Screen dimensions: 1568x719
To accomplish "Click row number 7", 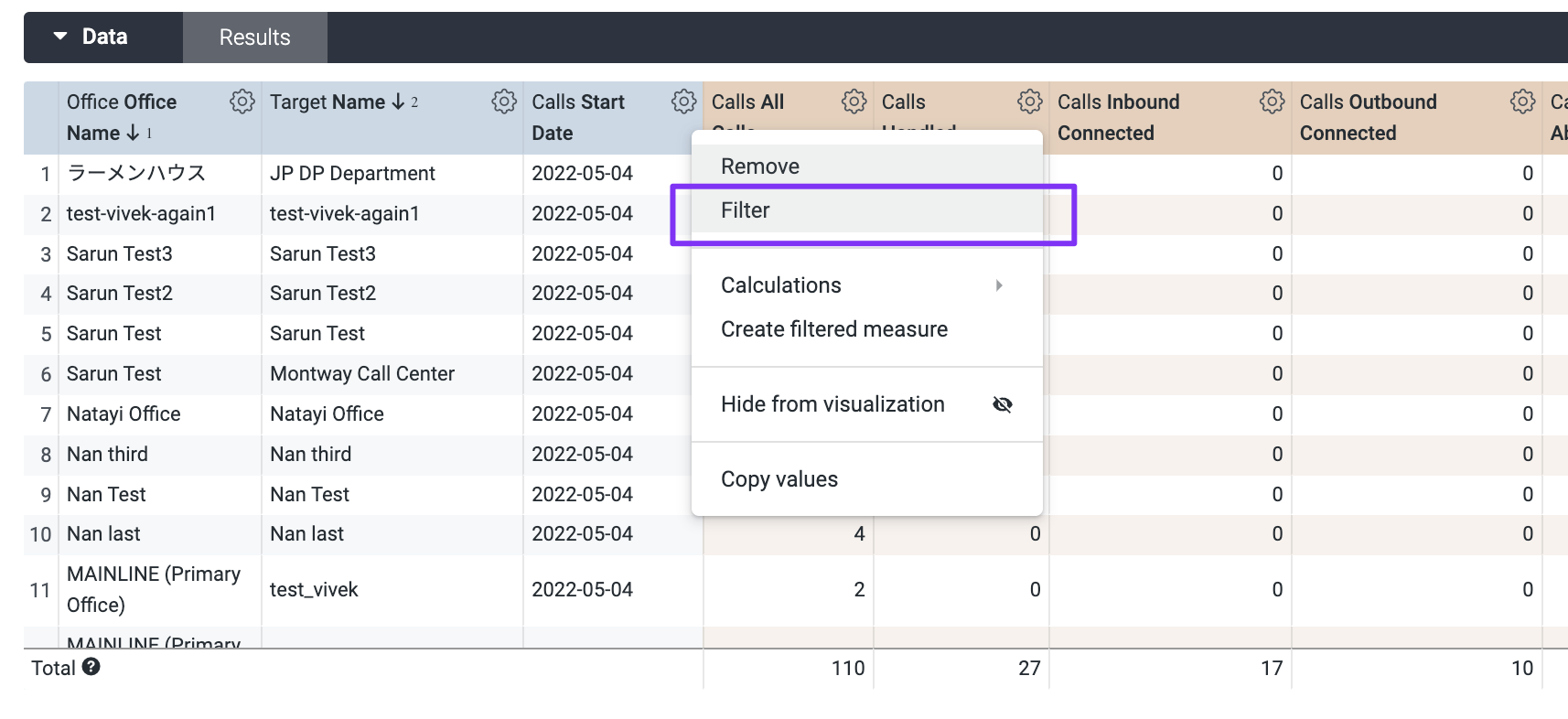I will point(46,414).
